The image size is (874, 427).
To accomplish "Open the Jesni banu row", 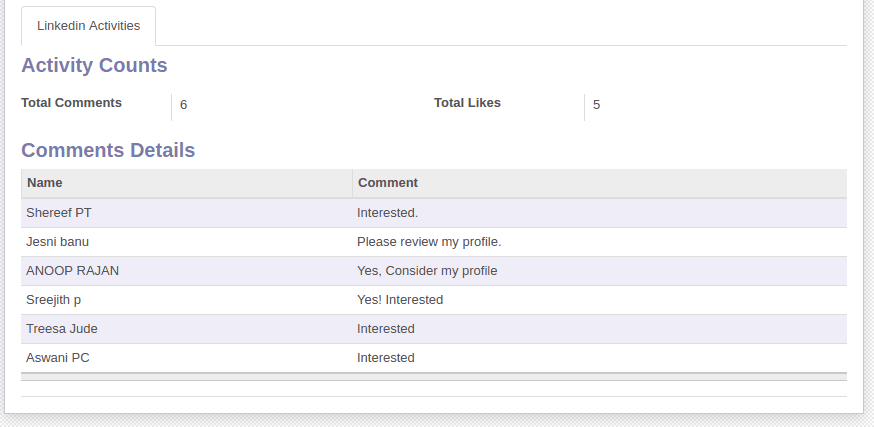I will point(58,242).
